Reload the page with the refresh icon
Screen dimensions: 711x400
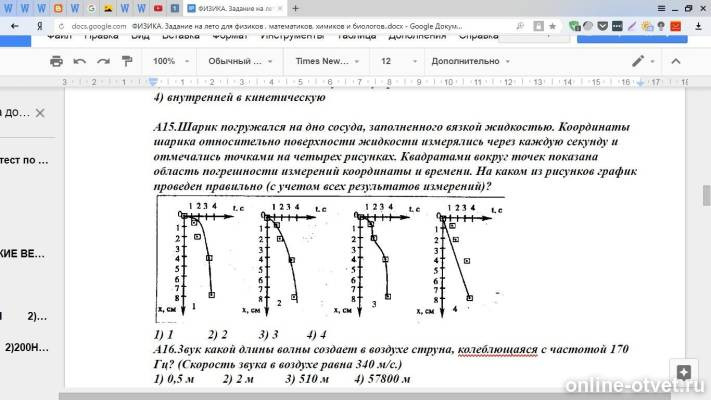[62, 26]
